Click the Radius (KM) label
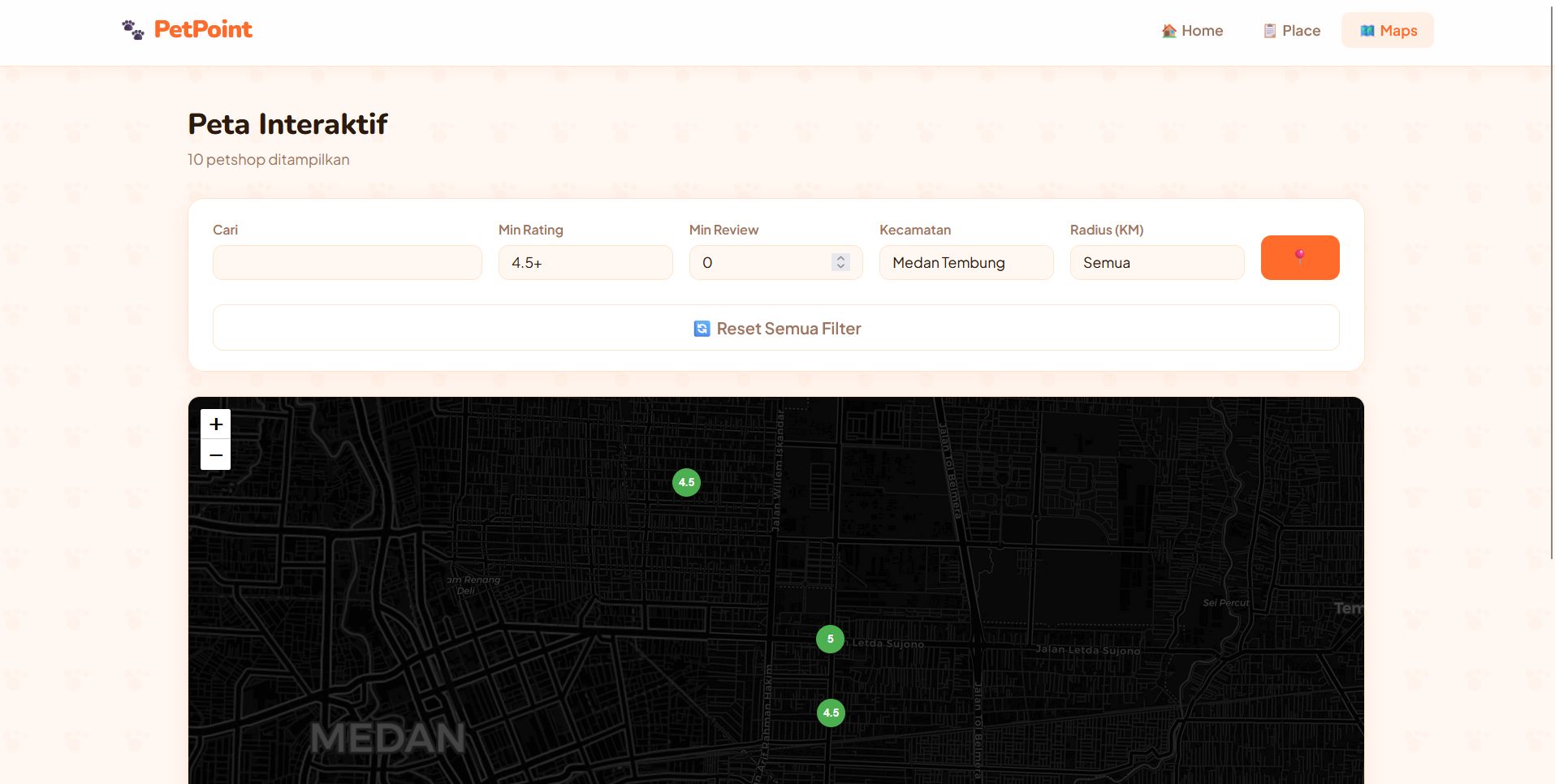The width and height of the screenshot is (1555, 784). pyautogui.click(x=1107, y=230)
